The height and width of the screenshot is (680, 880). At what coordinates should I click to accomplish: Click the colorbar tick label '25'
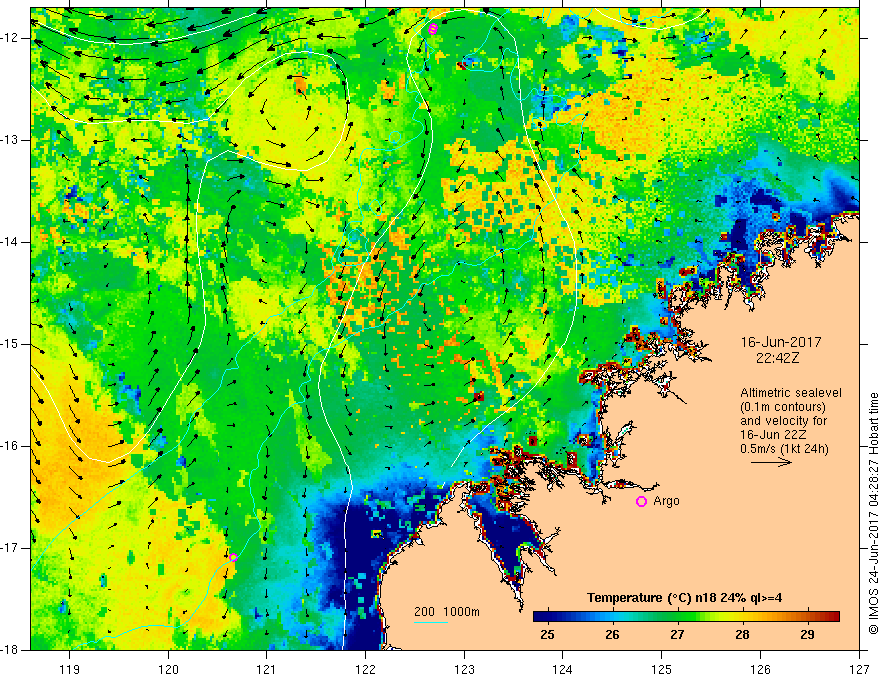point(547,635)
